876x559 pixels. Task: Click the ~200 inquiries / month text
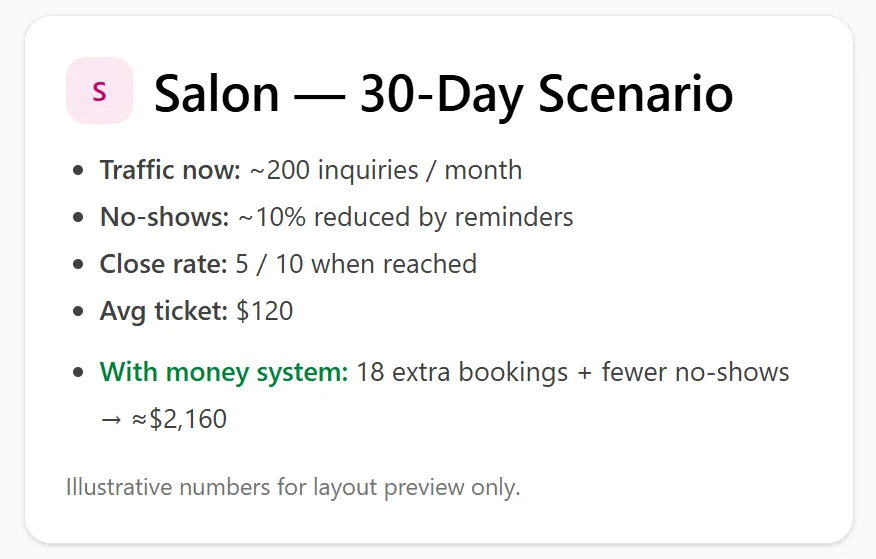(x=386, y=170)
